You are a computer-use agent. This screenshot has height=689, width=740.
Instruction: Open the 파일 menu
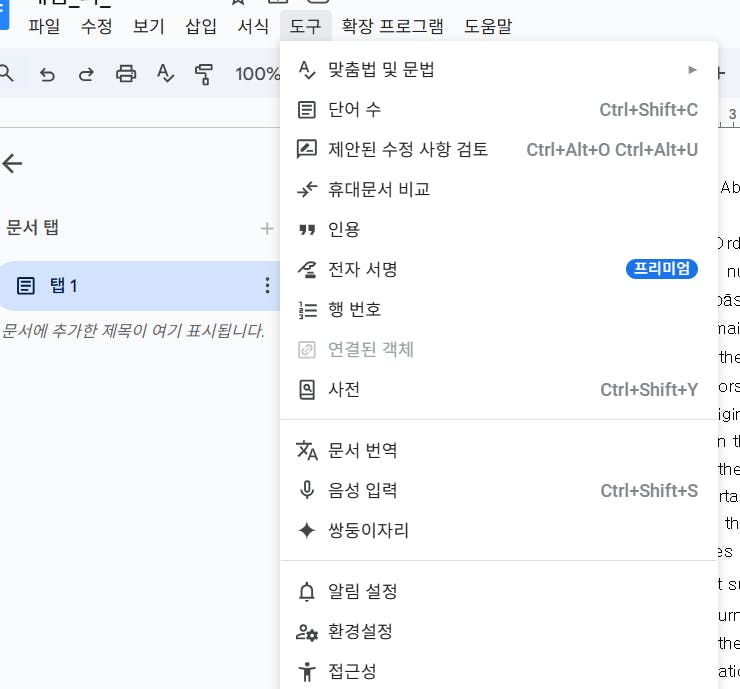click(x=44, y=26)
